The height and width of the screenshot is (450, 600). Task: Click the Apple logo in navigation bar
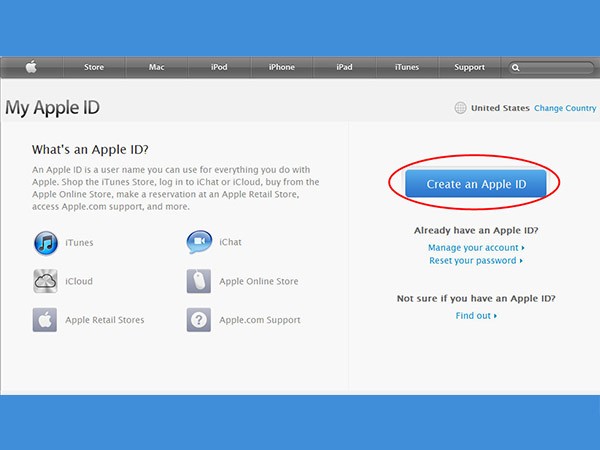click(x=31, y=67)
